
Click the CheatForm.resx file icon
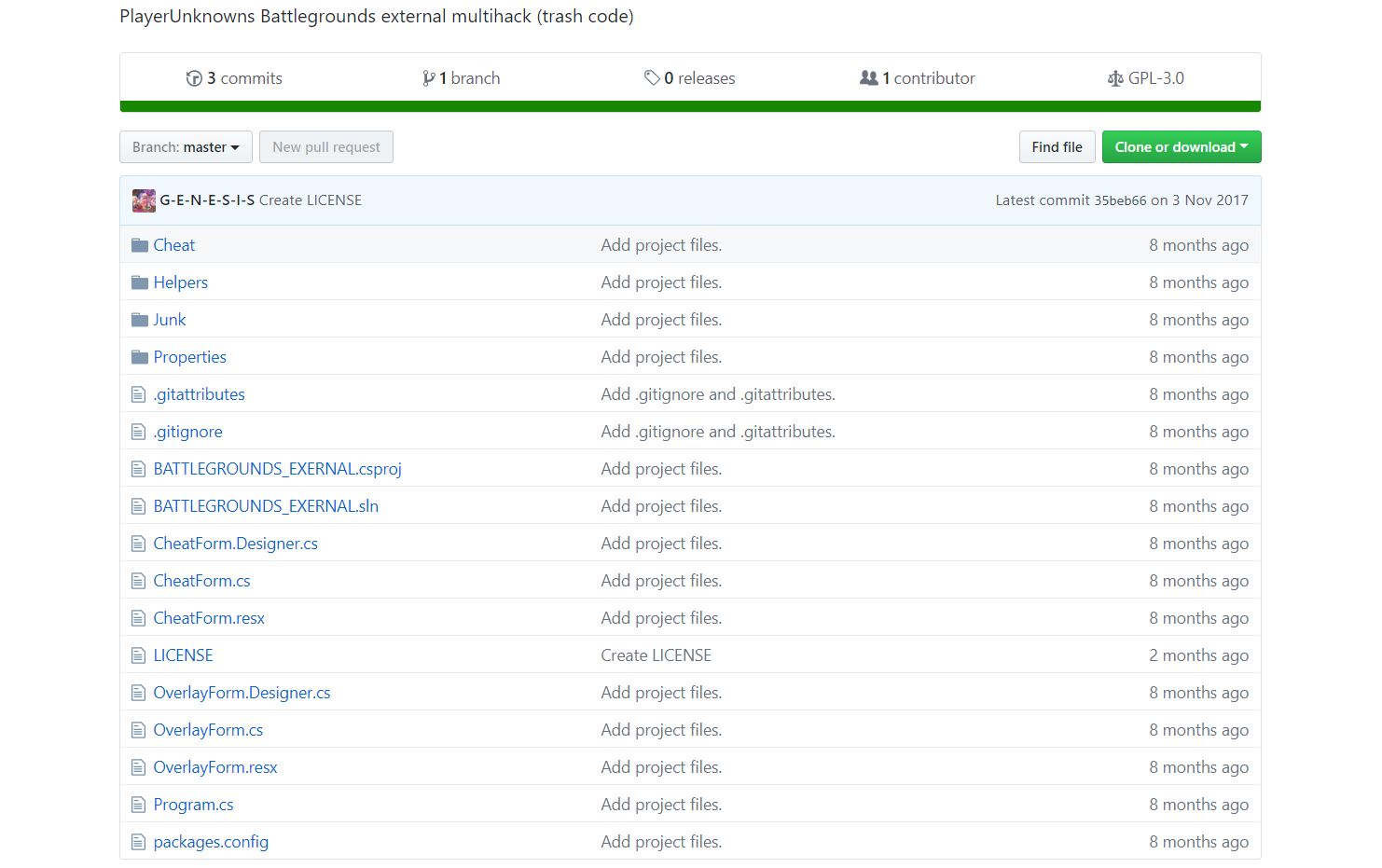coord(139,618)
